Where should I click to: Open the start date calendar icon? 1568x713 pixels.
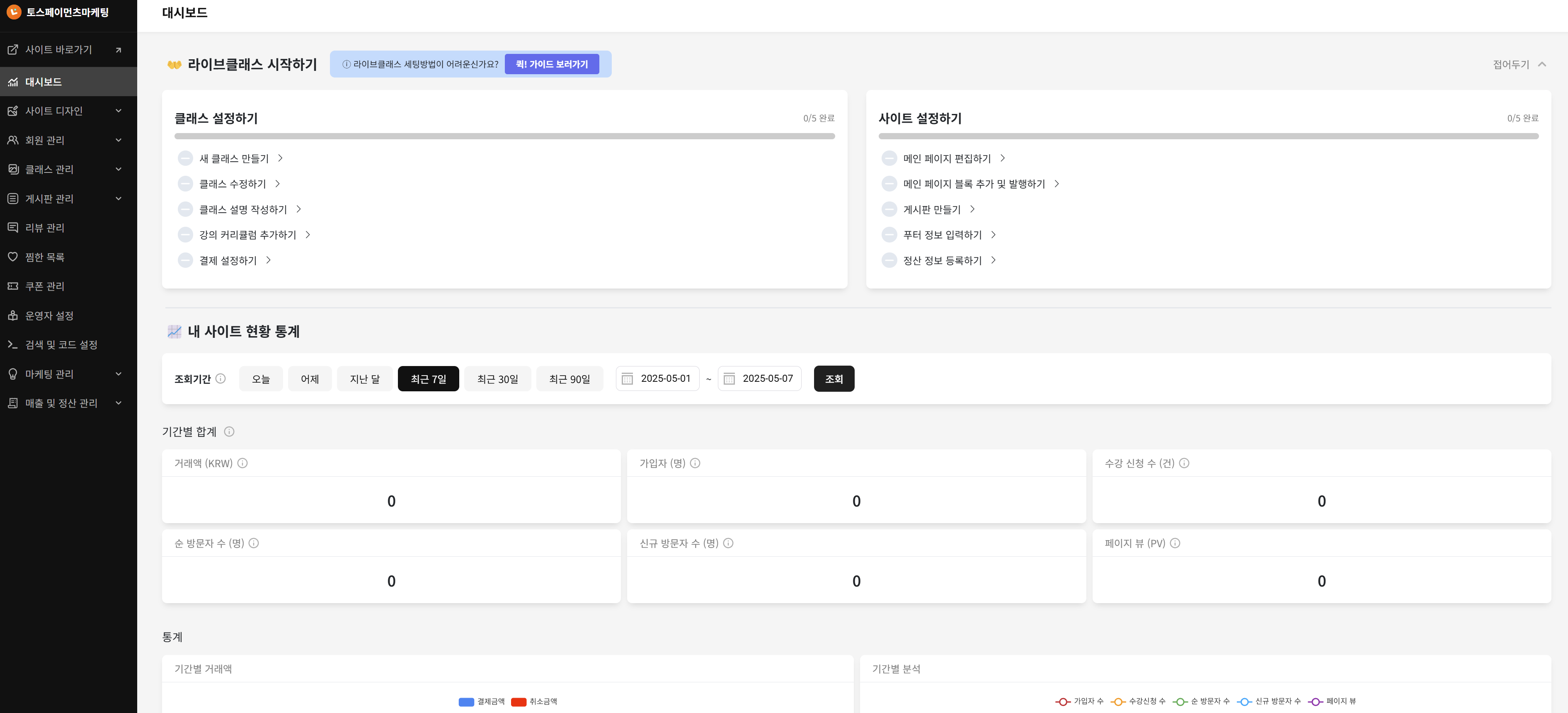(627, 379)
